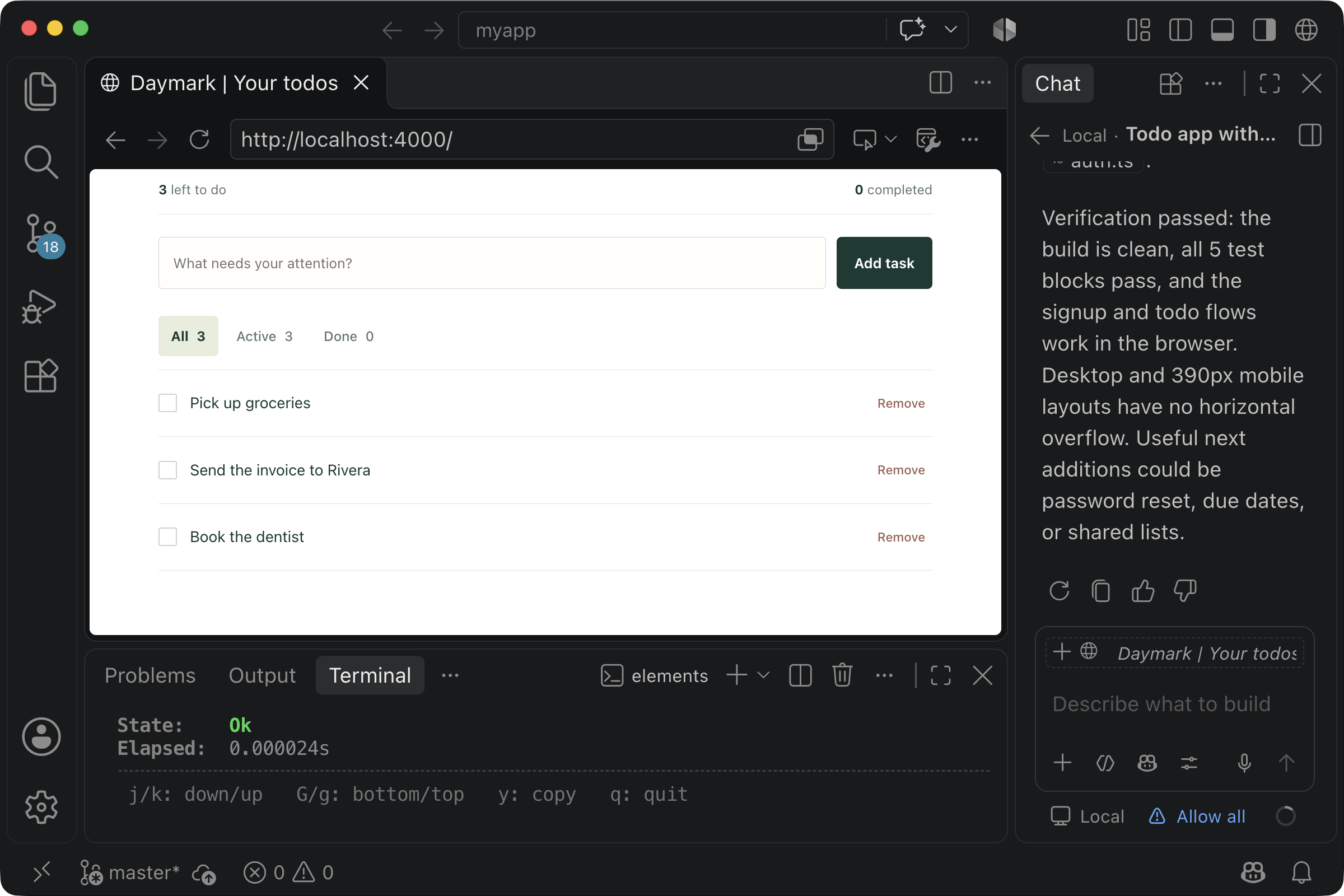
Task: Open the Manage gear in activity bar
Action: [41, 807]
